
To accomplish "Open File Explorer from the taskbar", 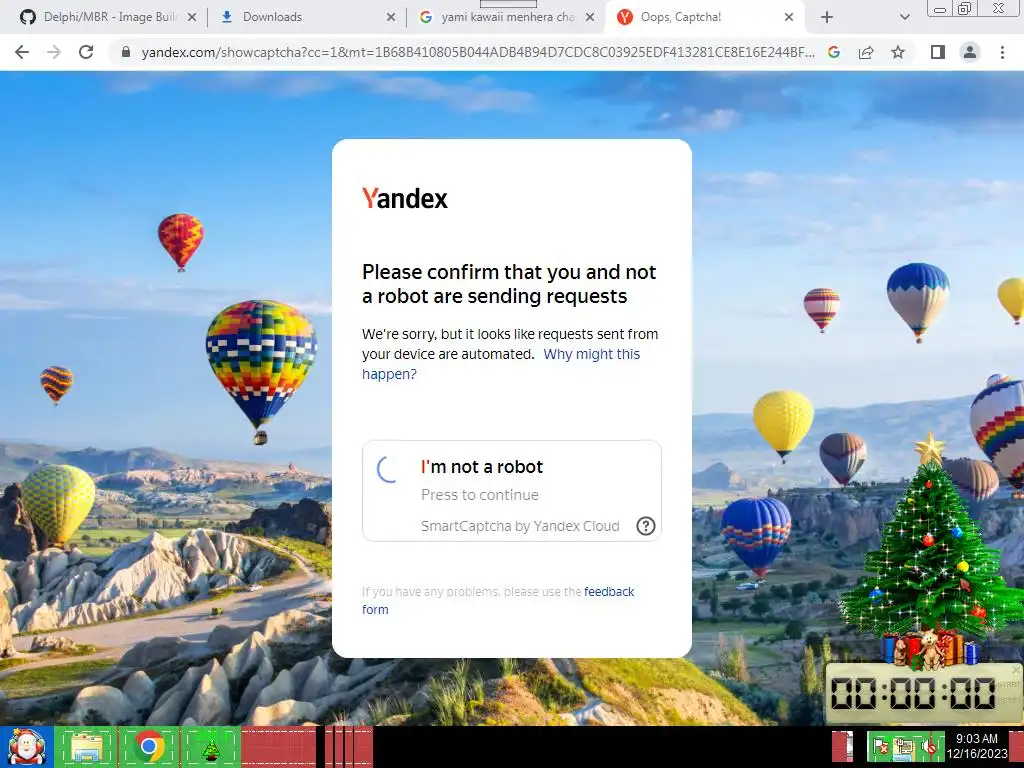I will click(86, 746).
